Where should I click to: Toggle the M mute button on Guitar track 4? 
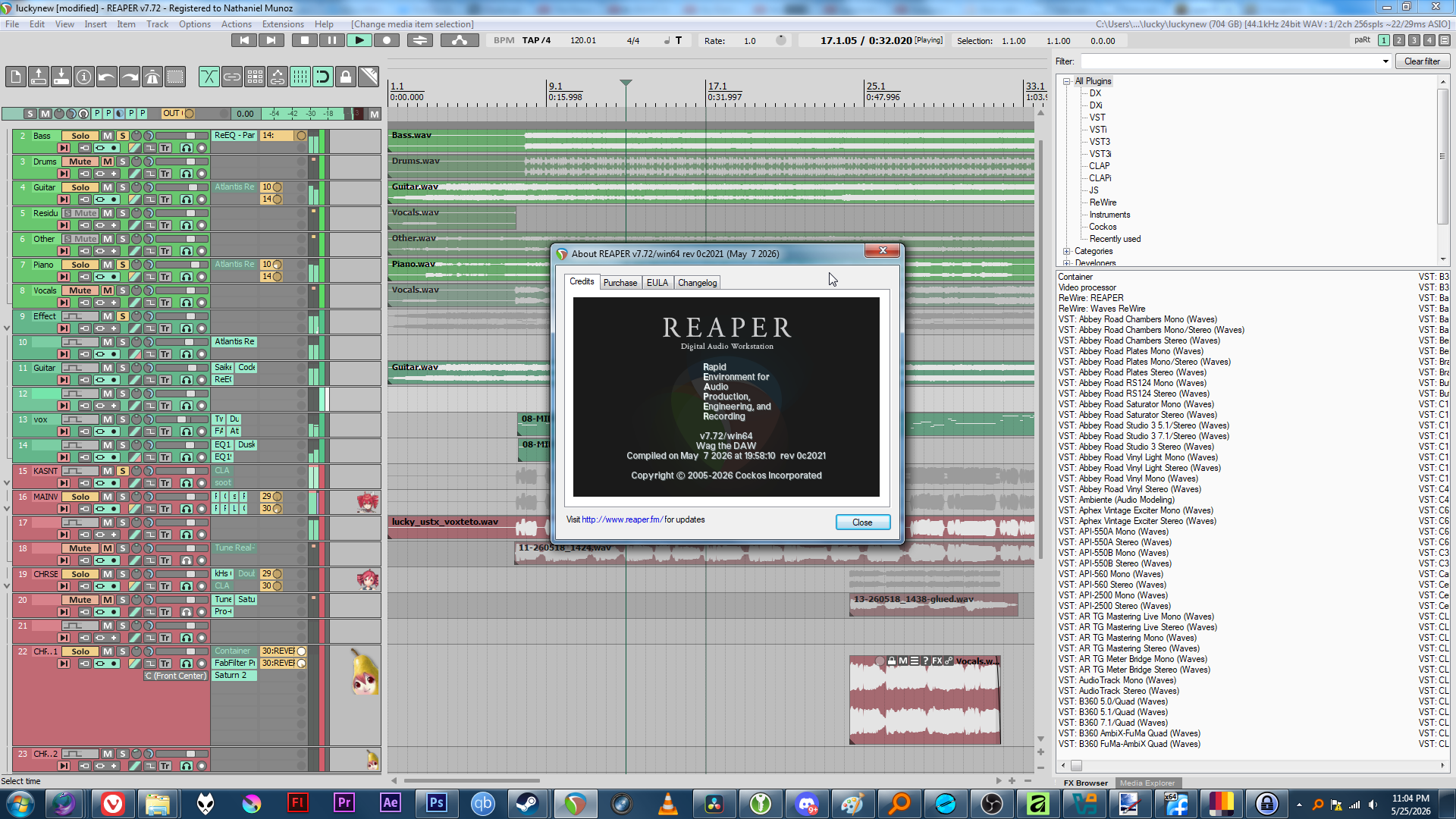click(x=108, y=187)
